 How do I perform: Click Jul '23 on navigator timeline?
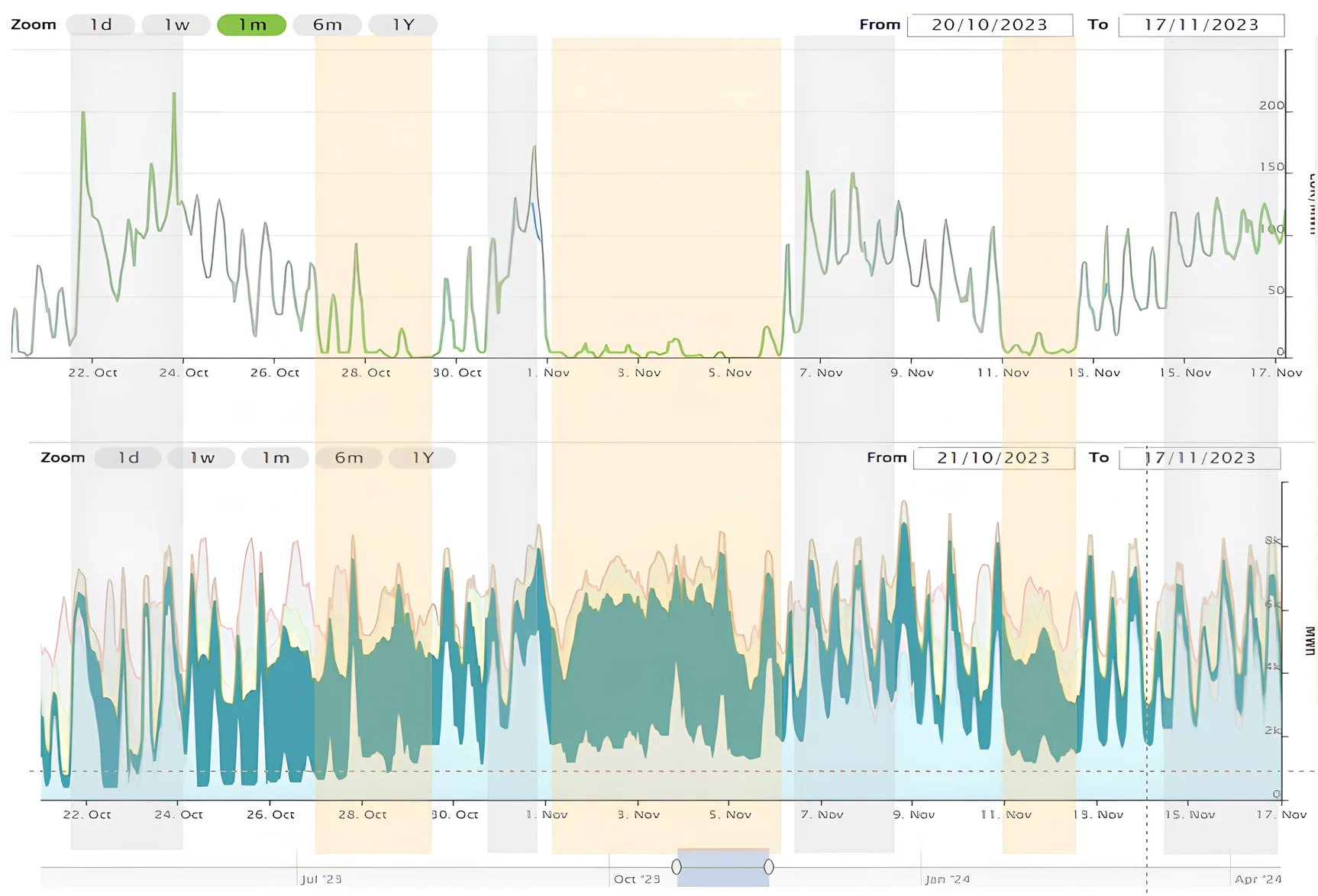pyautogui.click(x=321, y=879)
